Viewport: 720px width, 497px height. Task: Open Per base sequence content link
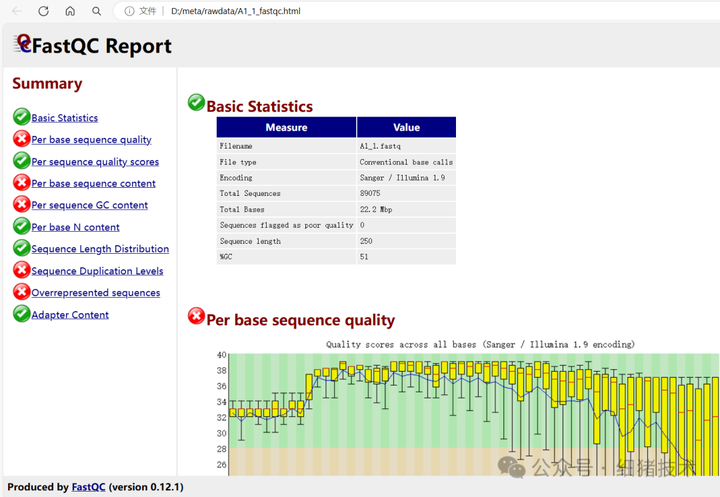(94, 183)
